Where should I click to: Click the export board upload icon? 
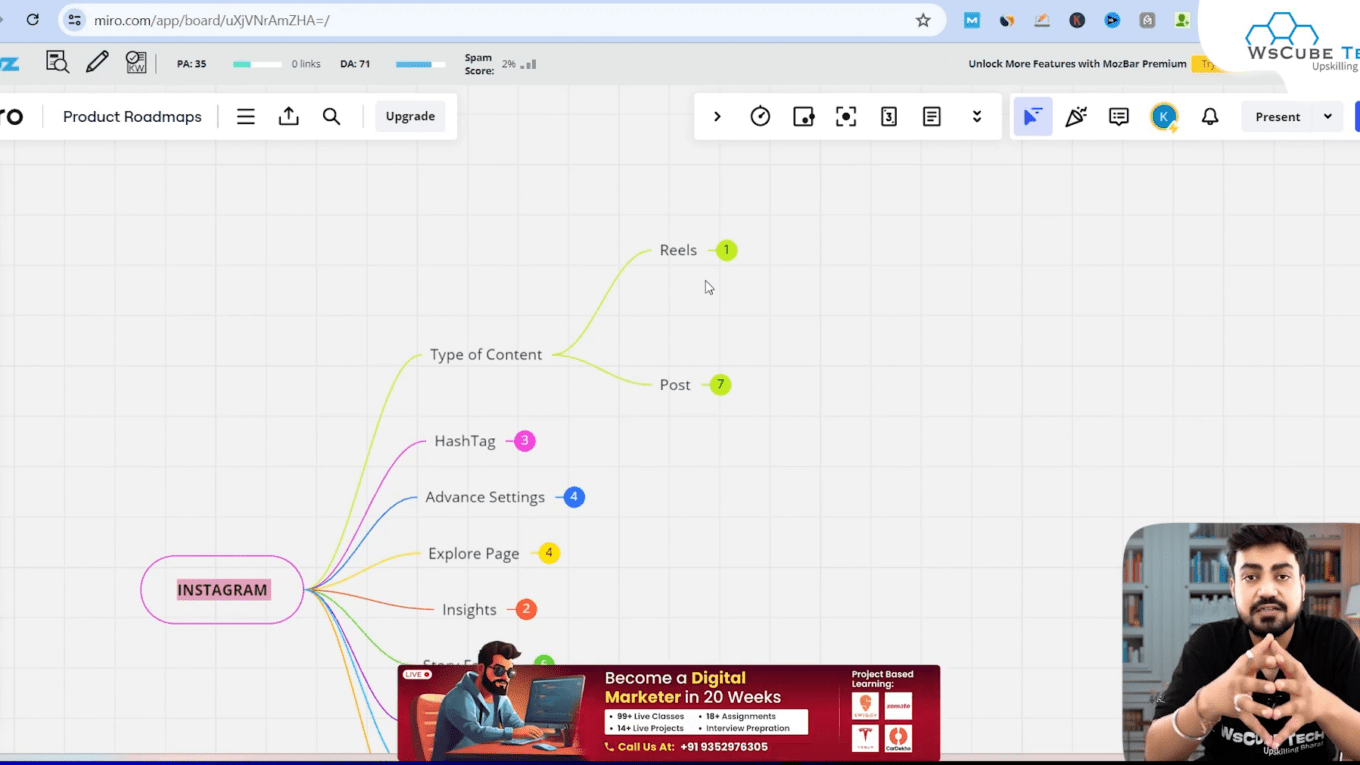click(288, 116)
